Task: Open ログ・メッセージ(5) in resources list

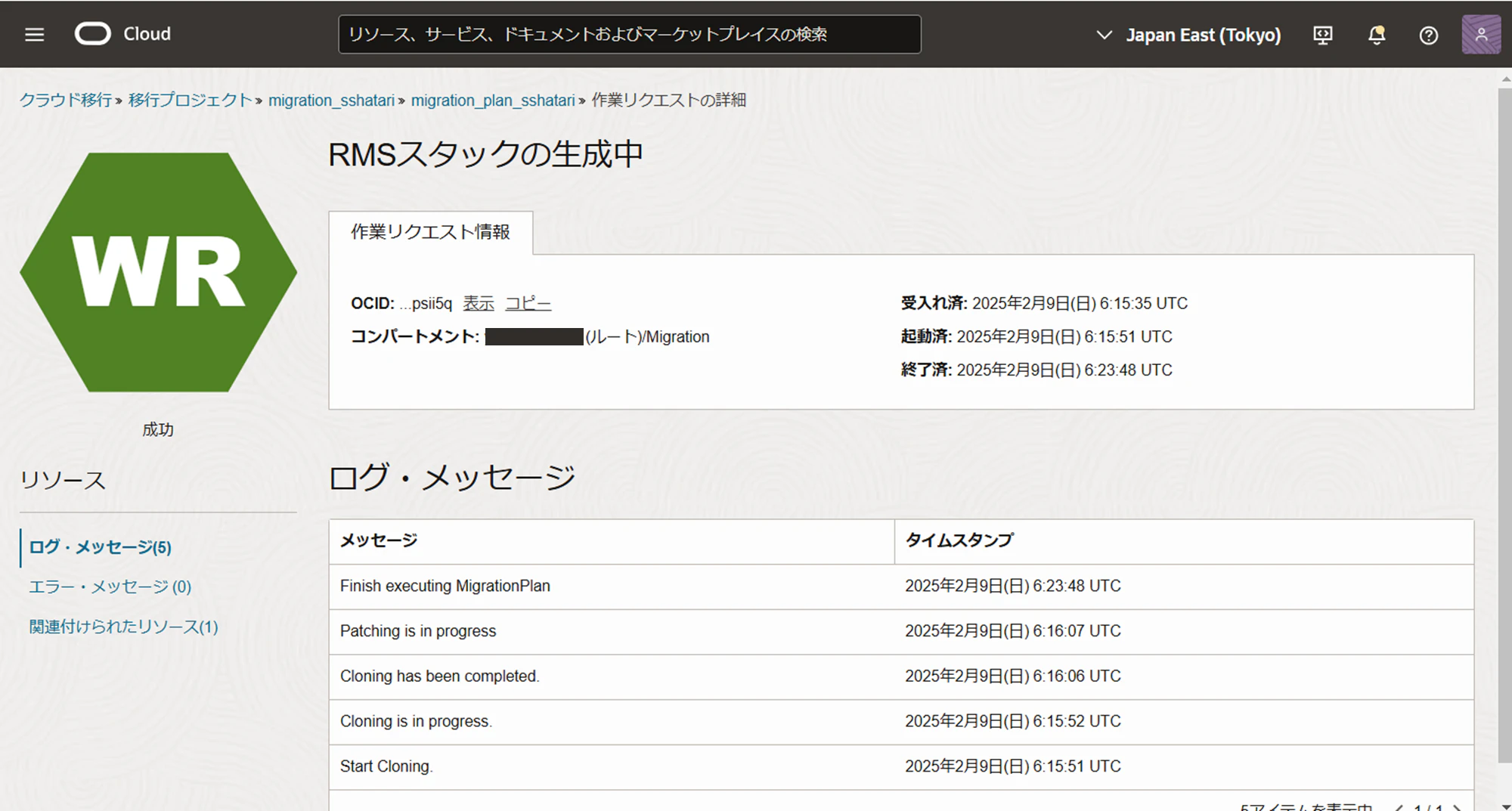Action: click(x=100, y=547)
